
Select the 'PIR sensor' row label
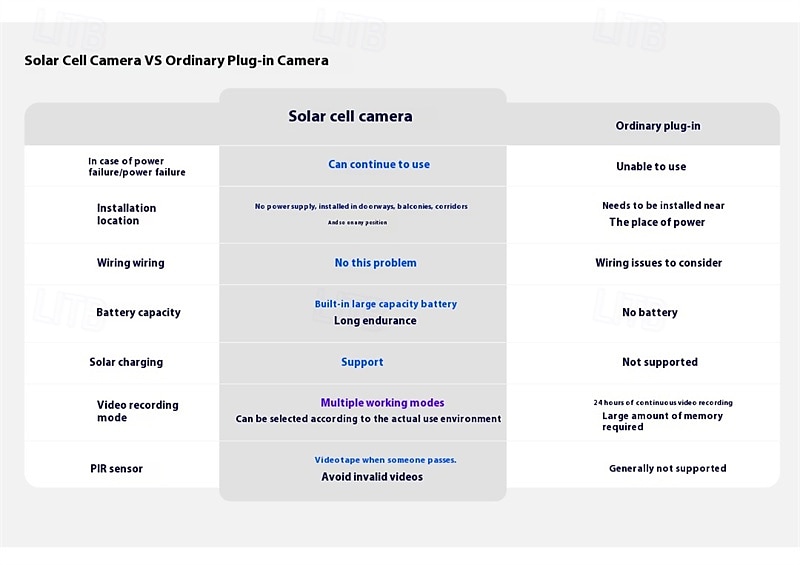point(116,469)
